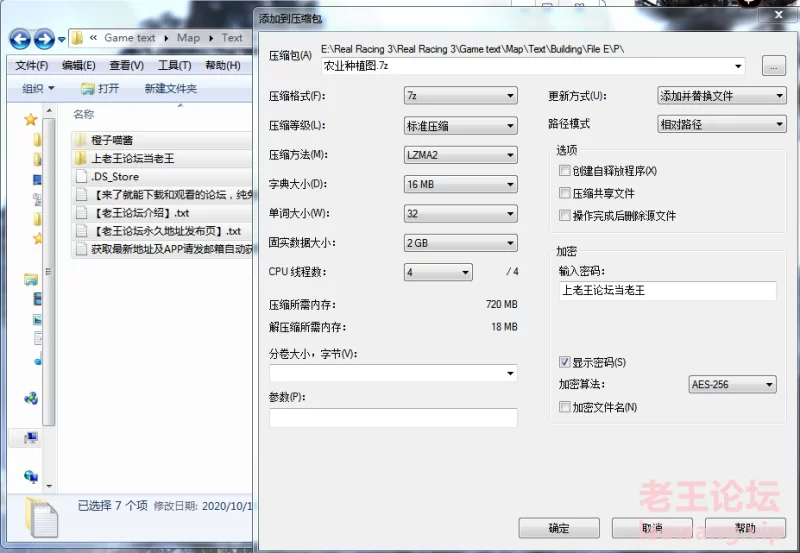
Task: Select the Favorites star in navigation pane
Action: tap(33, 120)
